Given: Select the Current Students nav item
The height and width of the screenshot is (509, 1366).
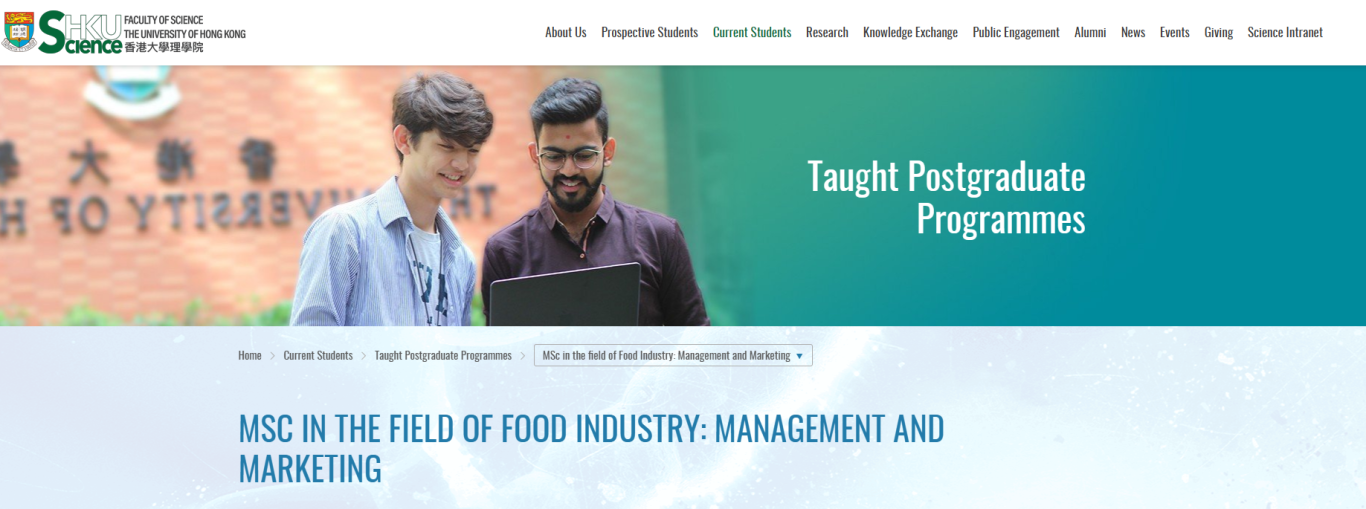Looking at the screenshot, I should click(752, 32).
